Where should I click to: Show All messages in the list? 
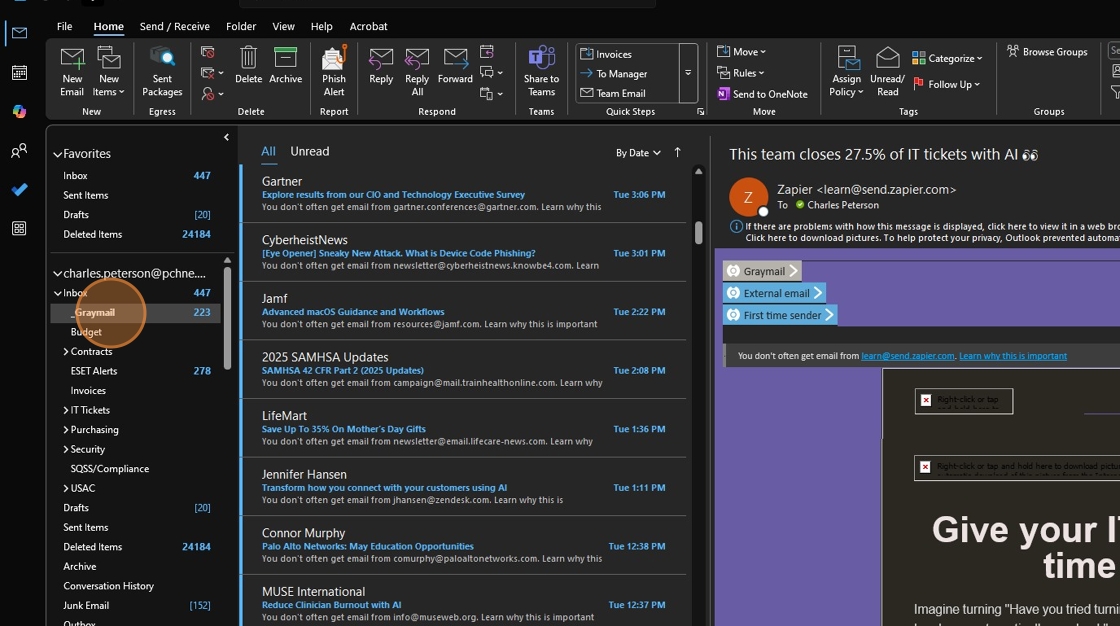click(x=268, y=151)
